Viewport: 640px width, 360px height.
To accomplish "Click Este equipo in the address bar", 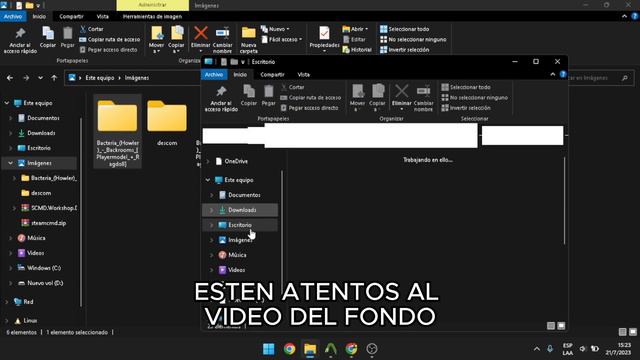I will [100, 78].
